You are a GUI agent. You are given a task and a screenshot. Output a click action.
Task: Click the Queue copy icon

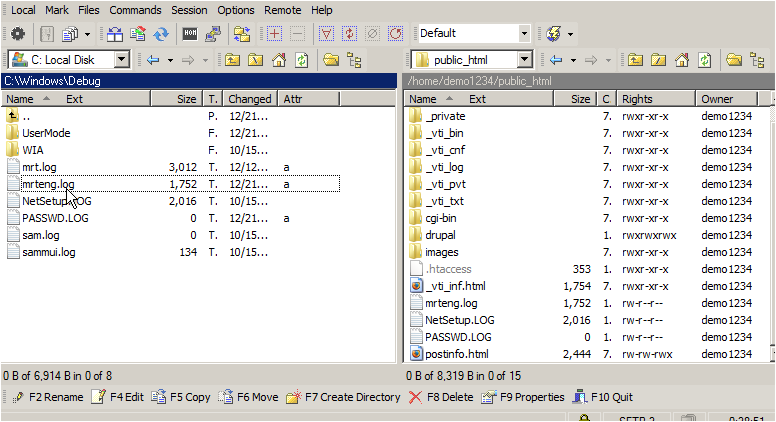pyautogui.click(x=70, y=34)
